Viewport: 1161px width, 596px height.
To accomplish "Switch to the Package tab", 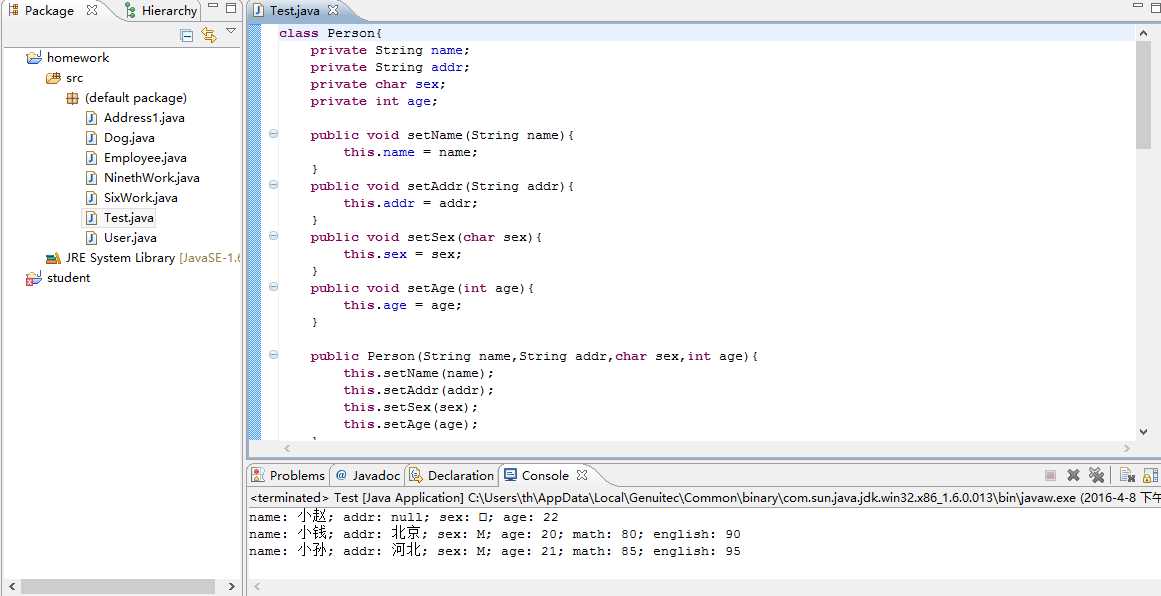I will click(x=49, y=10).
